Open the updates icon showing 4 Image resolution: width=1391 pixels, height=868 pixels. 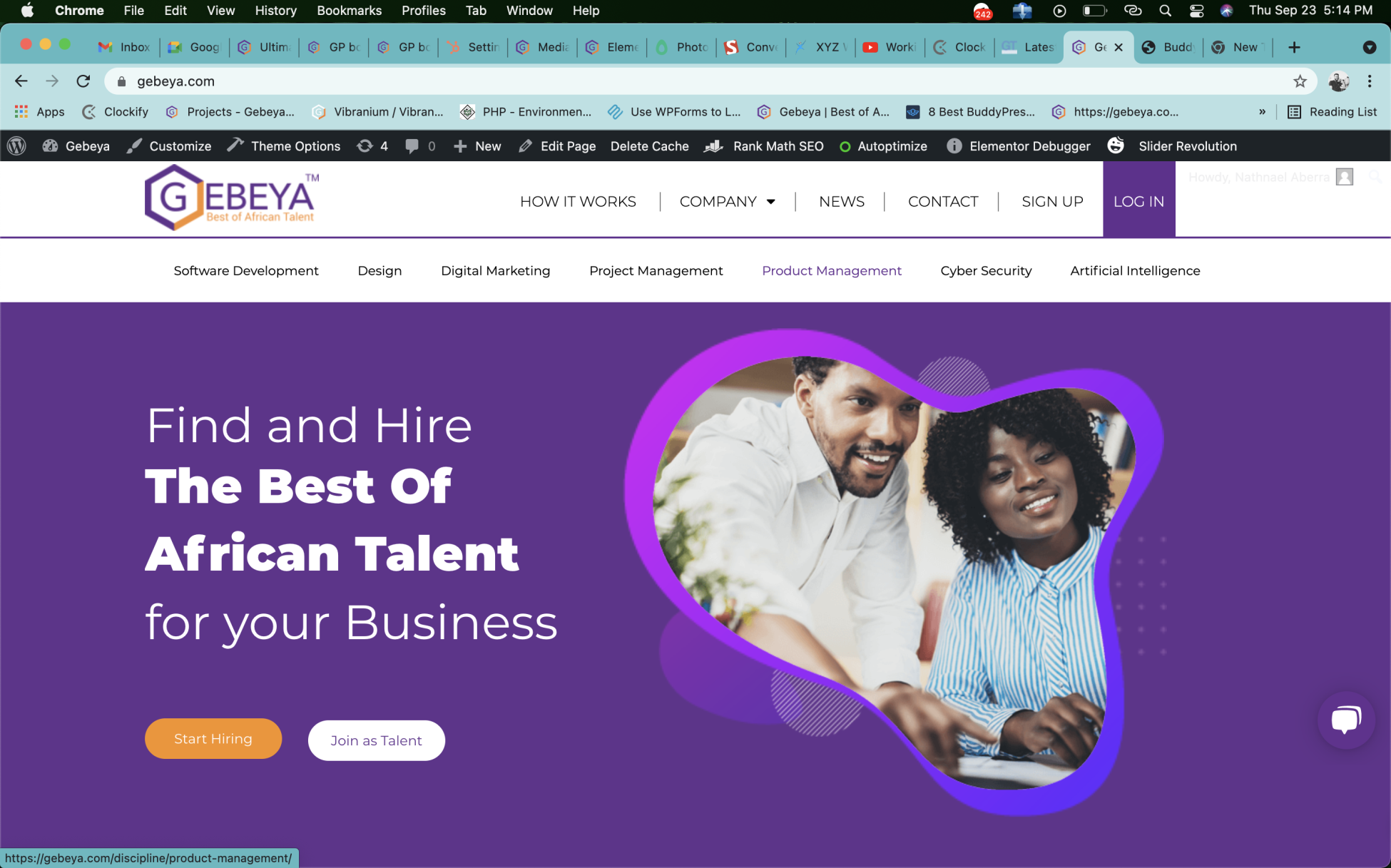pos(372,146)
